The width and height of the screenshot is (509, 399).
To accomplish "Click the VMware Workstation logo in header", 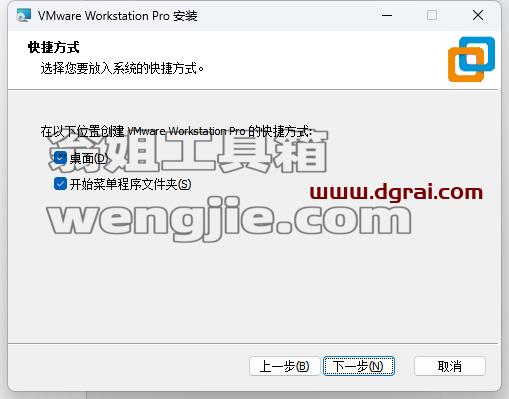I will pyautogui.click(x=471, y=59).
